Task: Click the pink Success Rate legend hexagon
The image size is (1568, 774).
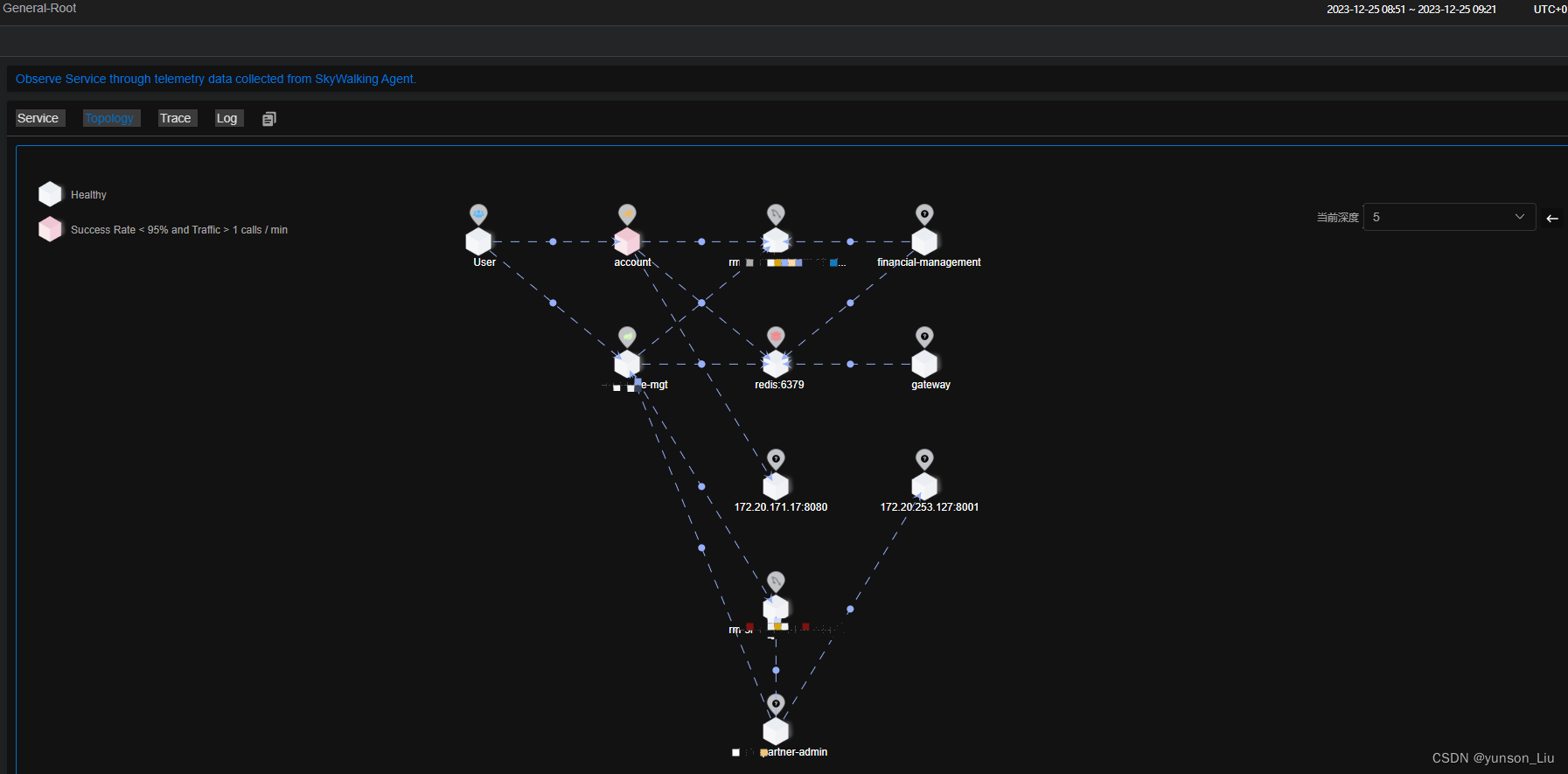Action: pyautogui.click(x=51, y=229)
